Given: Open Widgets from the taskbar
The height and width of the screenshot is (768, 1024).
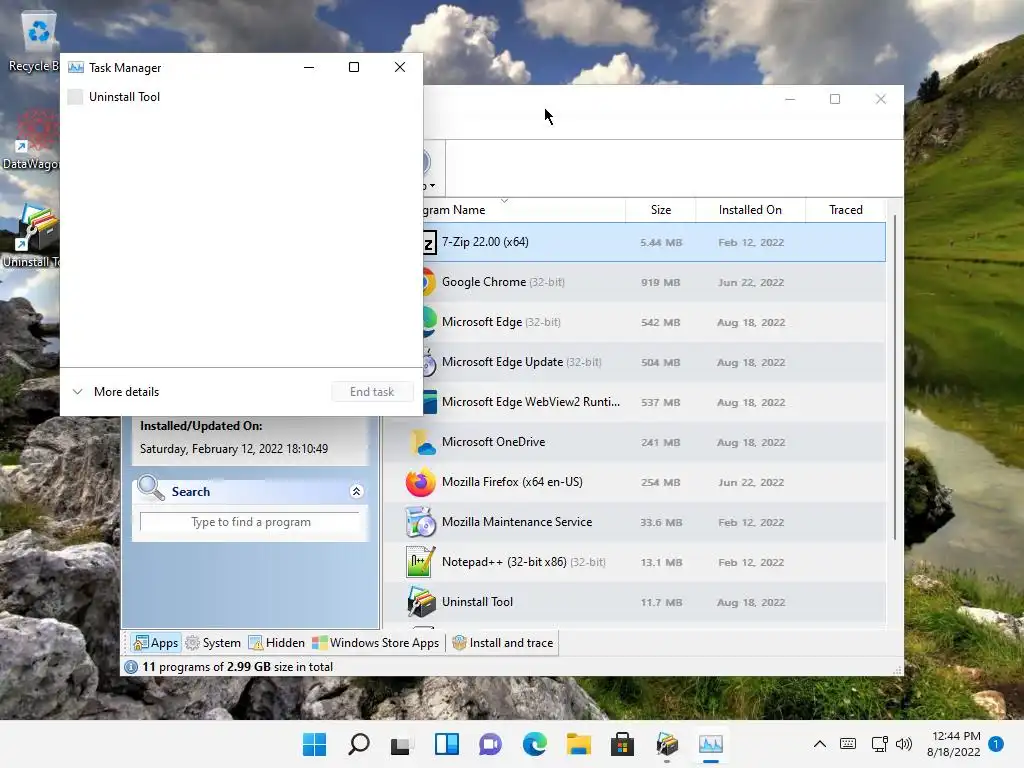Looking at the screenshot, I should (x=447, y=744).
